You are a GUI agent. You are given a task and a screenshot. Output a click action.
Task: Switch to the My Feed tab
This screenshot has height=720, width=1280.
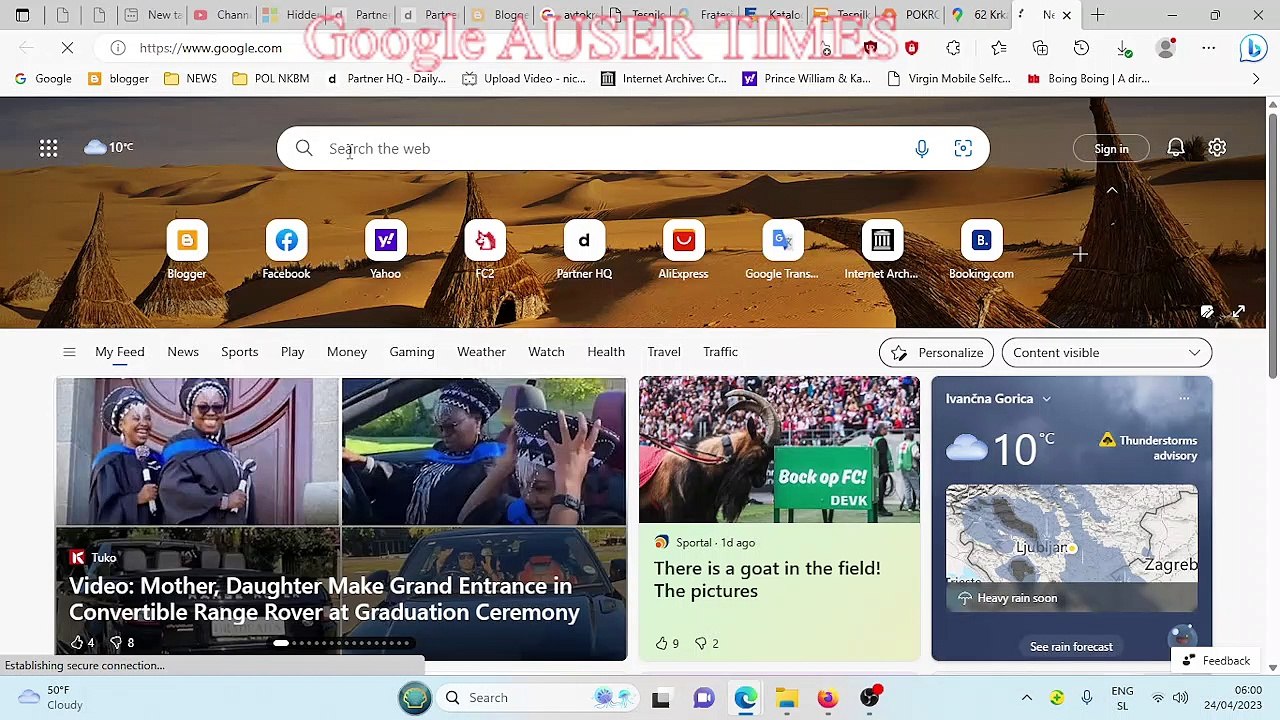pos(120,352)
